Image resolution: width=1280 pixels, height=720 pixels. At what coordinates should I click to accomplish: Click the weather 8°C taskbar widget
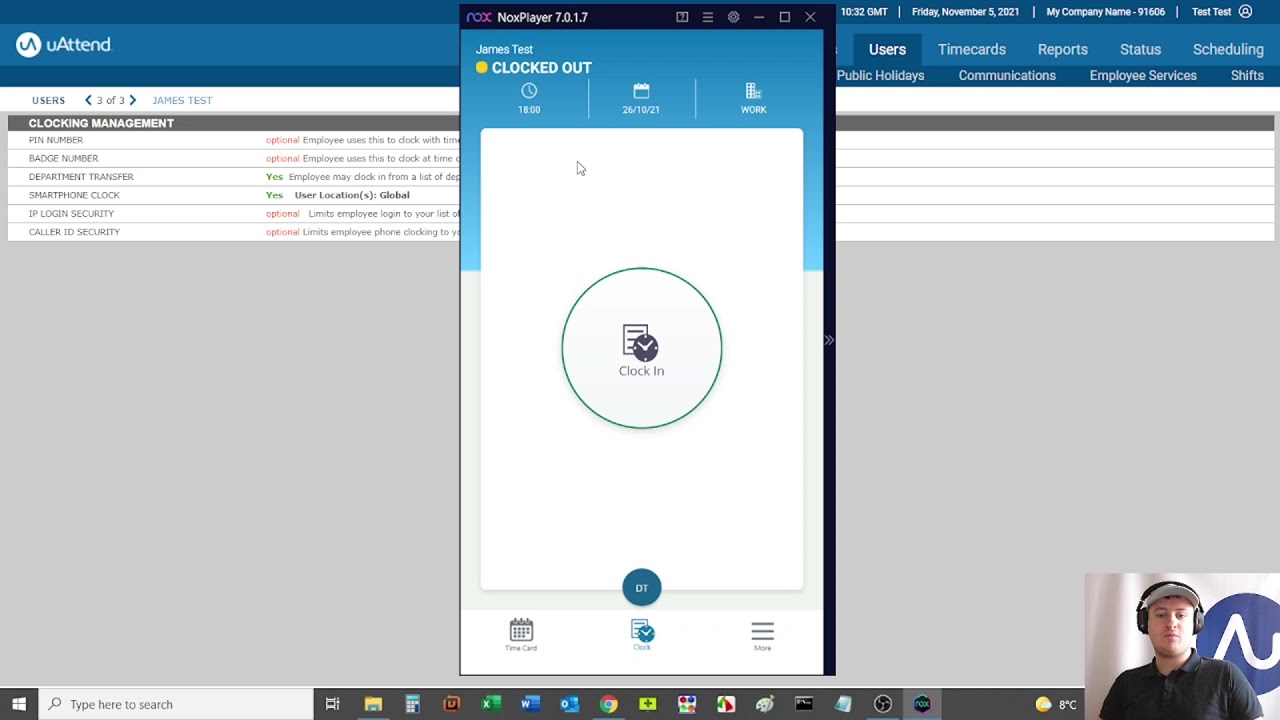tap(1056, 704)
